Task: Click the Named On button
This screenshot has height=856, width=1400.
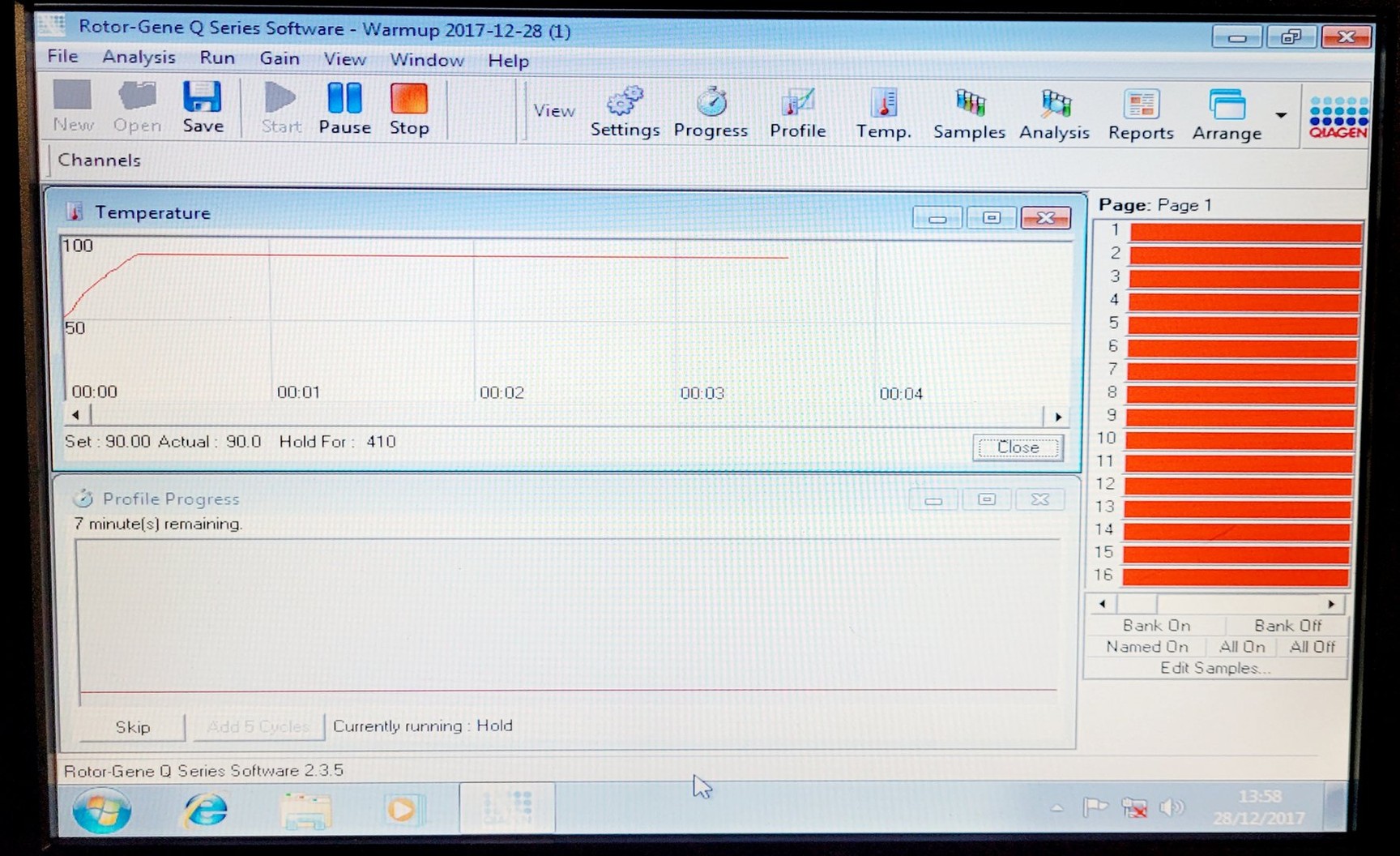Action: click(x=1146, y=646)
